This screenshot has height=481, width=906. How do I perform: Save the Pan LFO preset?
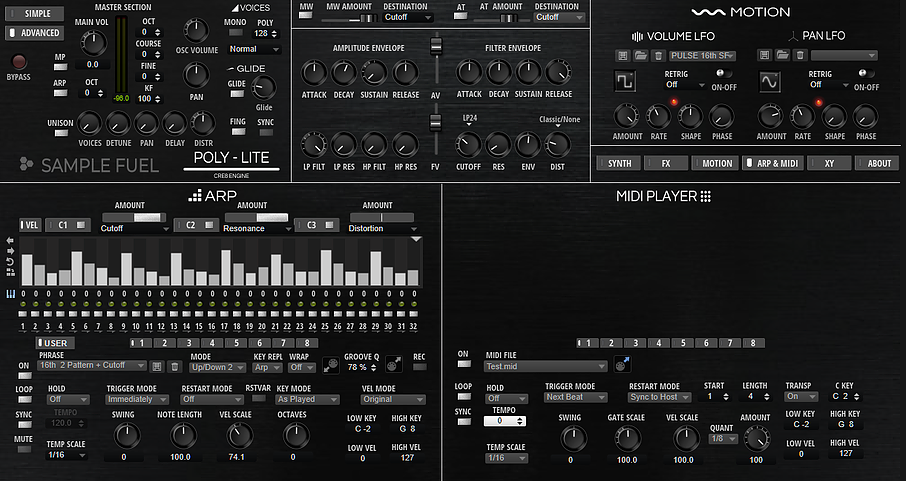click(764, 55)
